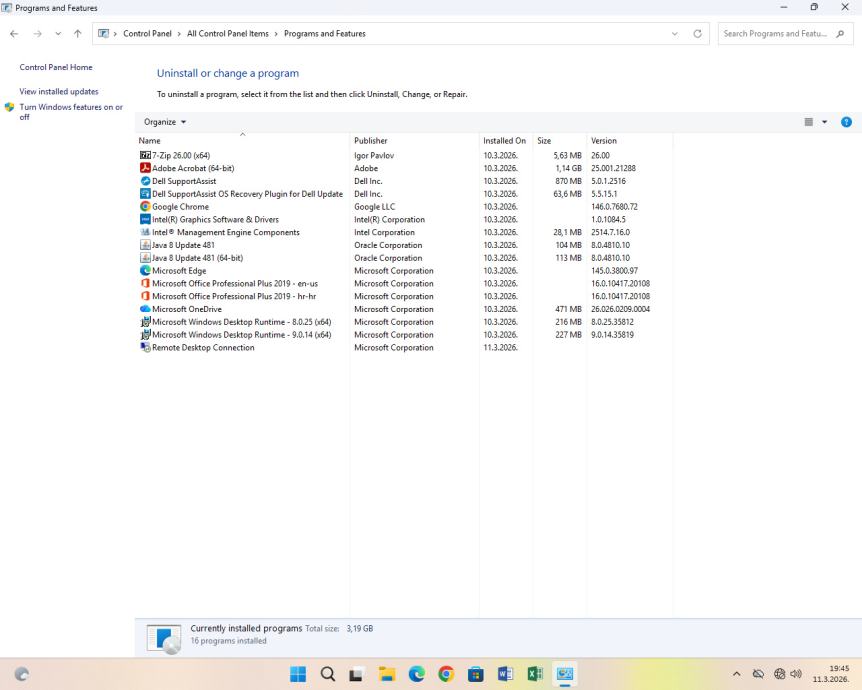Launch Microsoft Edge from the taskbar
The width and height of the screenshot is (862, 690).
[417, 674]
